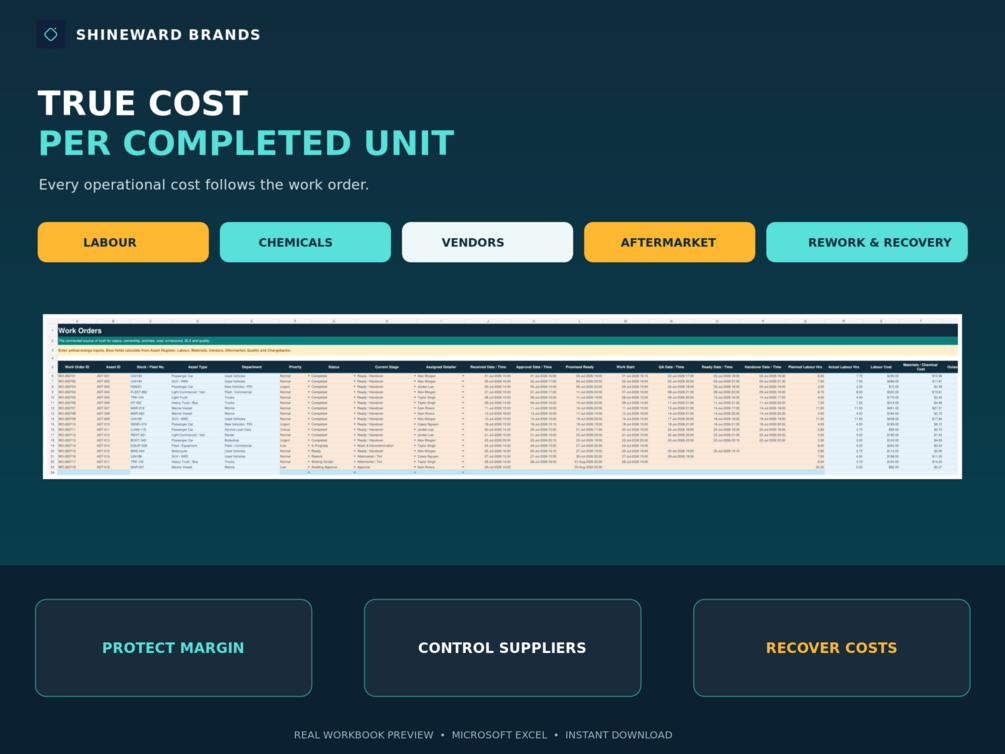The height and width of the screenshot is (754, 1005).
Task: Click the INSTANT DOWNLOAD footer text
Action: (x=619, y=735)
